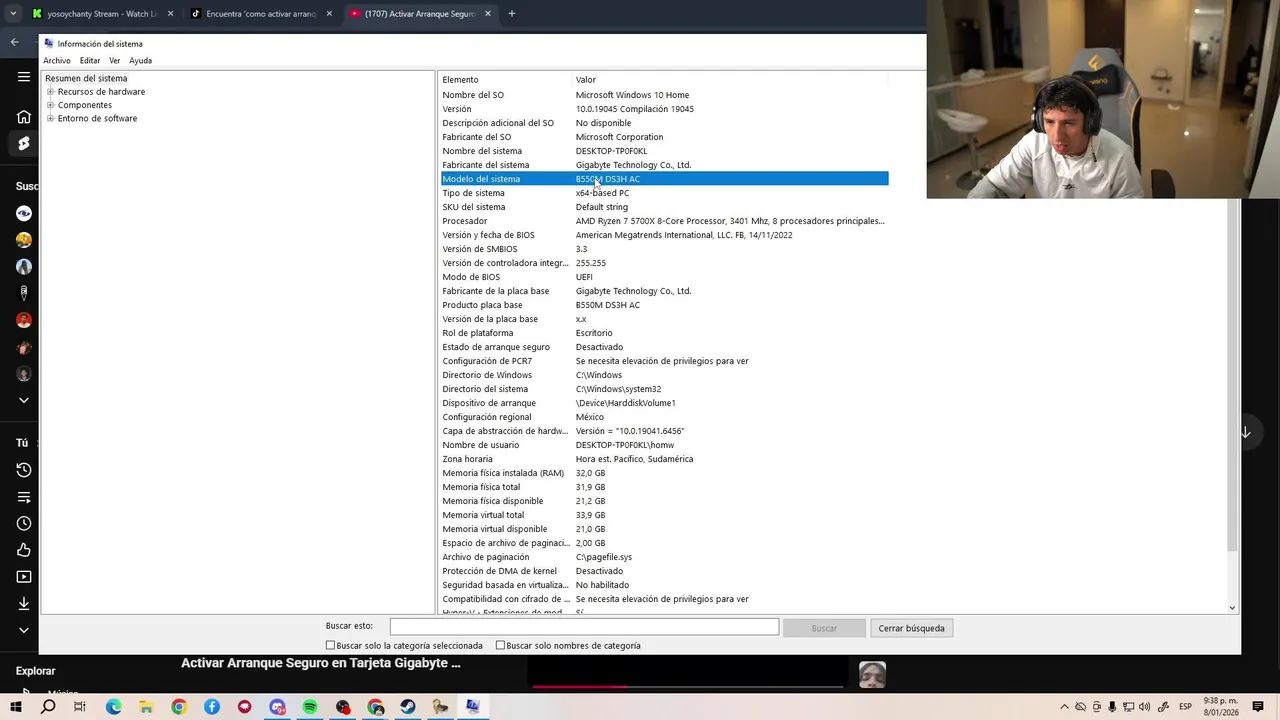Show hidden system tray icons
The image size is (1280, 720).
1064,707
